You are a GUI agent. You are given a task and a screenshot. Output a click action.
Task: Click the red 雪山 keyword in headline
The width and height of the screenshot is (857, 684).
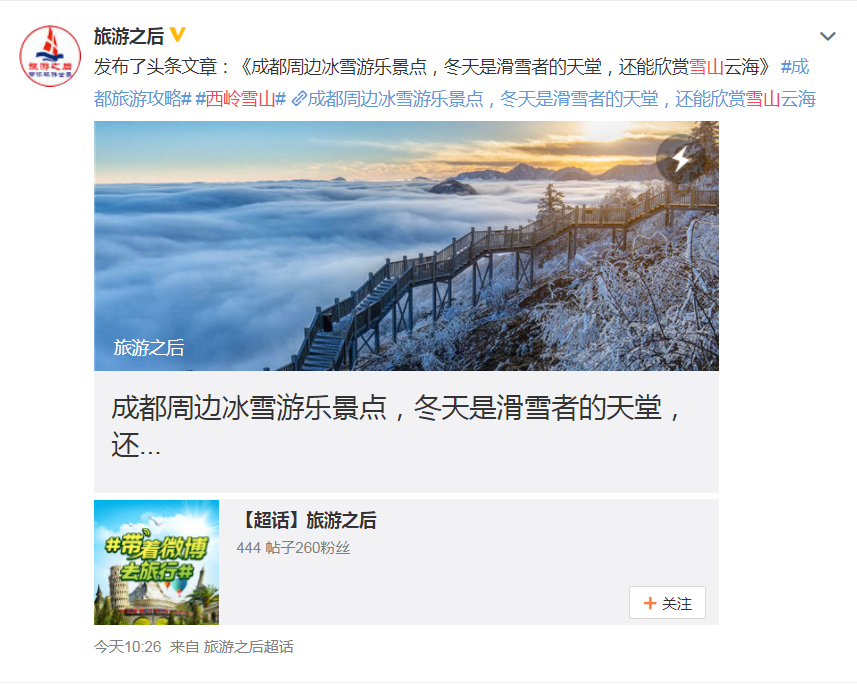(x=706, y=67)
